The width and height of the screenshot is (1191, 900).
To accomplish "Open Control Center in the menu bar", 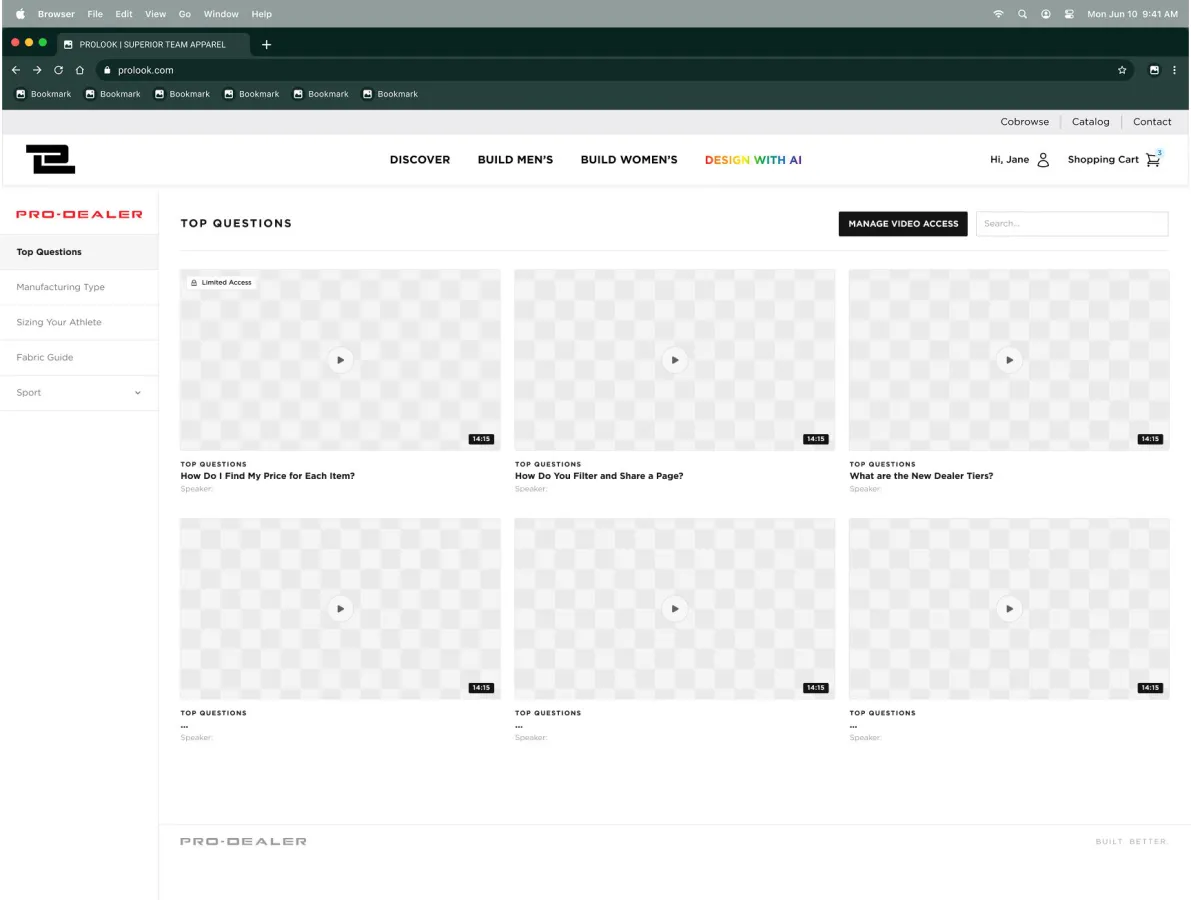I will pos(1069,14).
